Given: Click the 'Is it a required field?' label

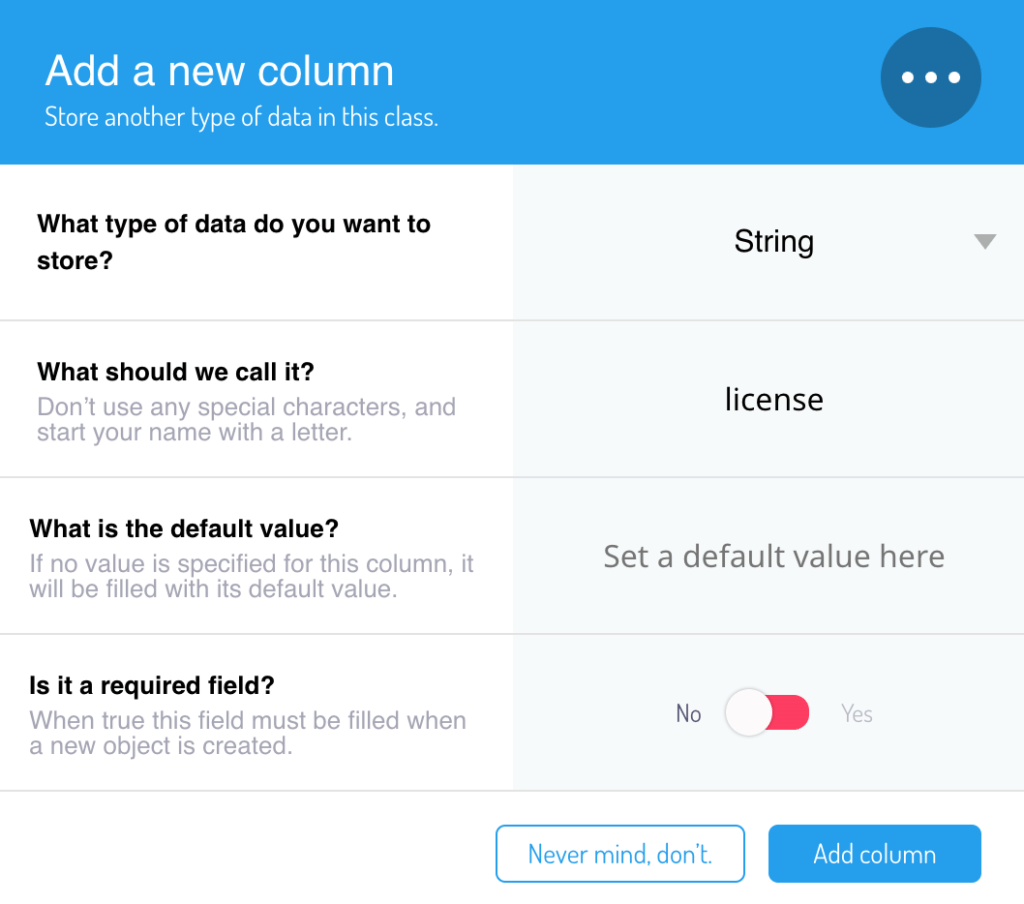Looking at the screenshot, I should click(152, 685).
